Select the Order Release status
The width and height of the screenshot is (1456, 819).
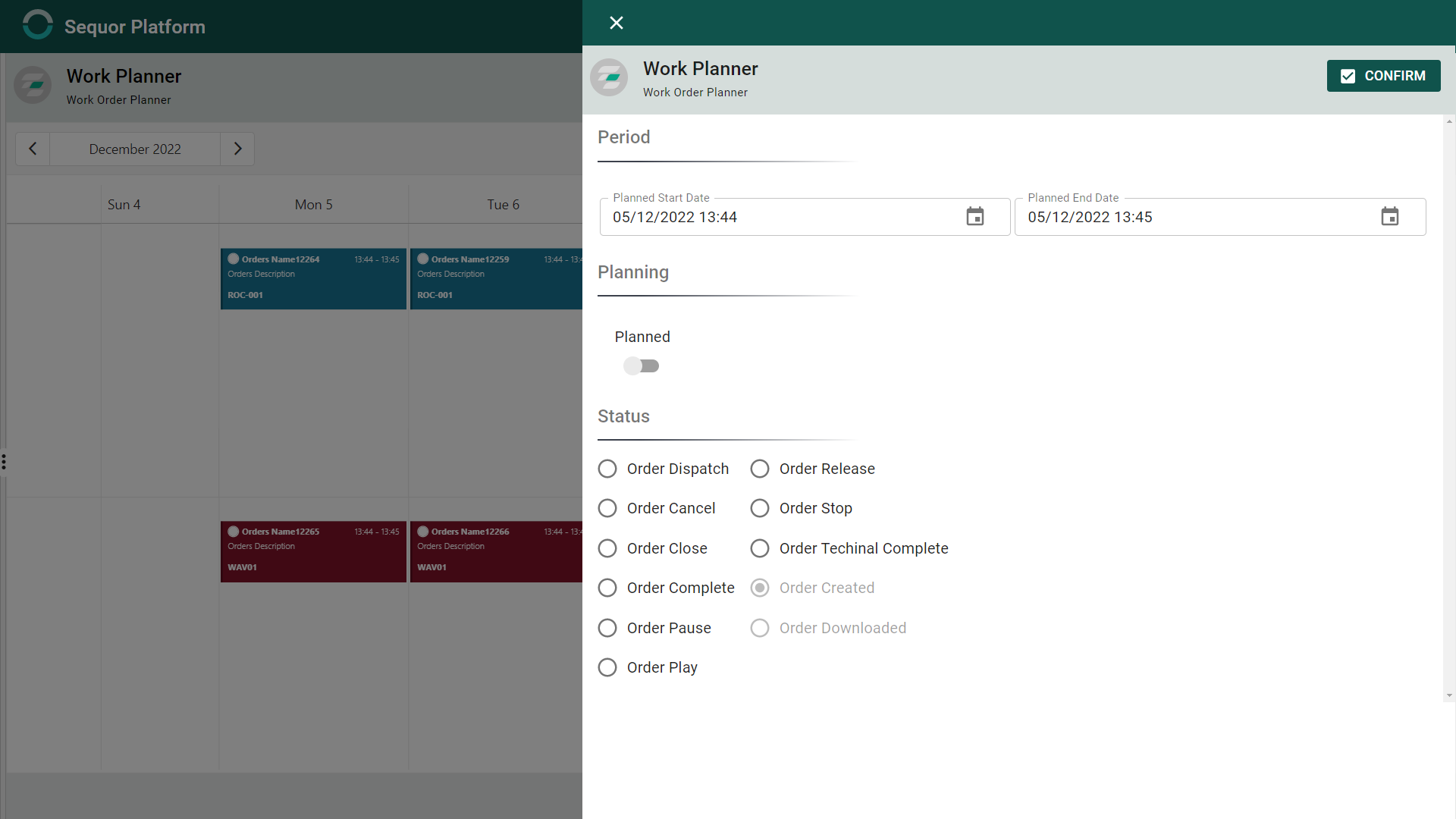click(760, 469)
